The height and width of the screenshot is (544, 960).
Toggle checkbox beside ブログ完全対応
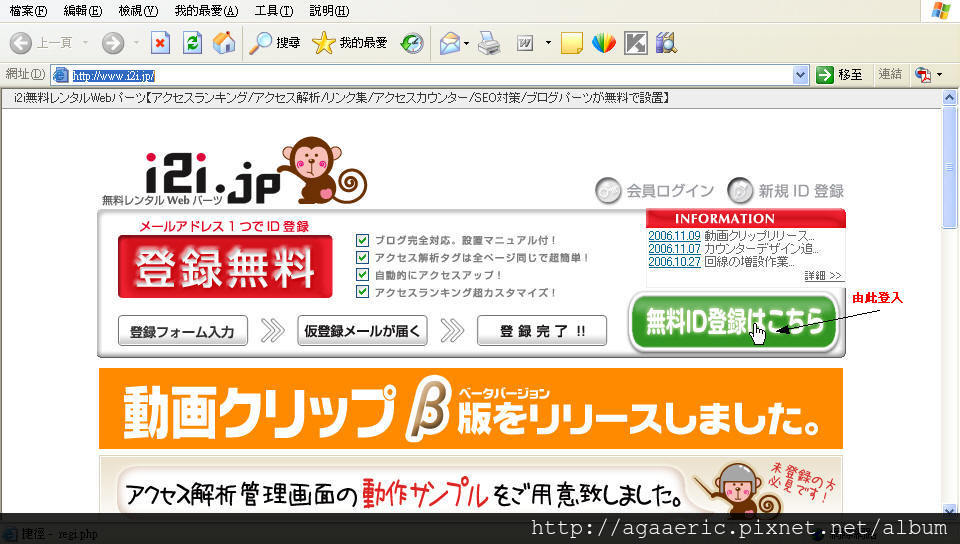362,240
